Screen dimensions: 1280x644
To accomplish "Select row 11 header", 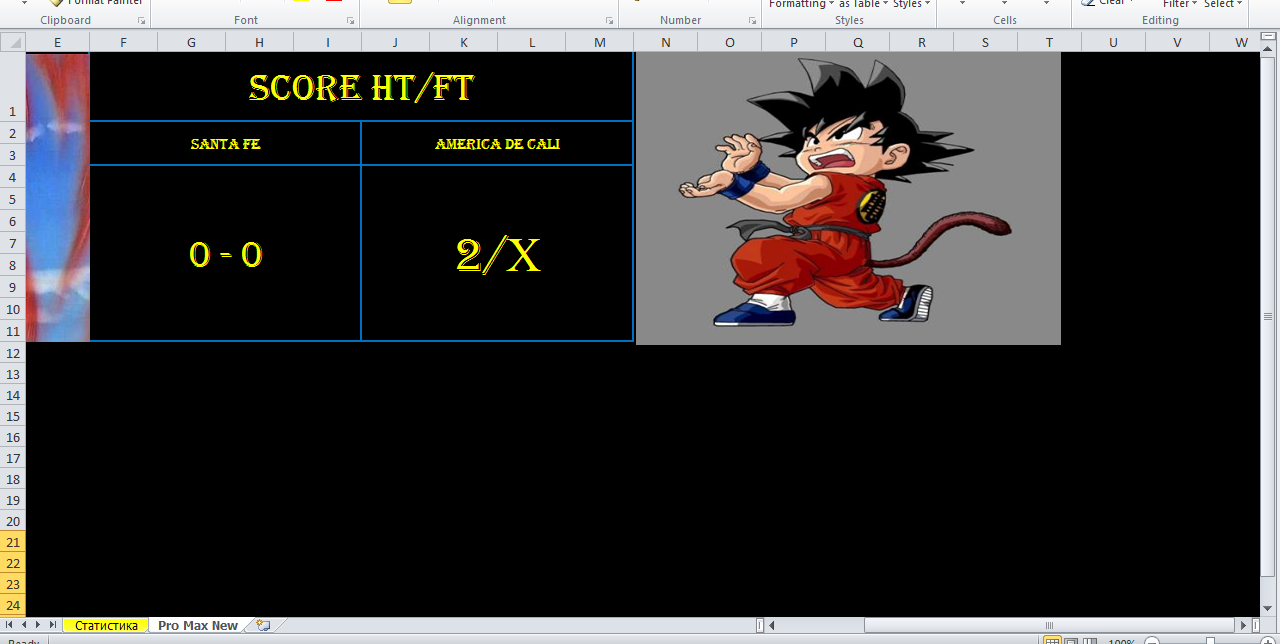I will pyautogui.click(x=13, y=331).
